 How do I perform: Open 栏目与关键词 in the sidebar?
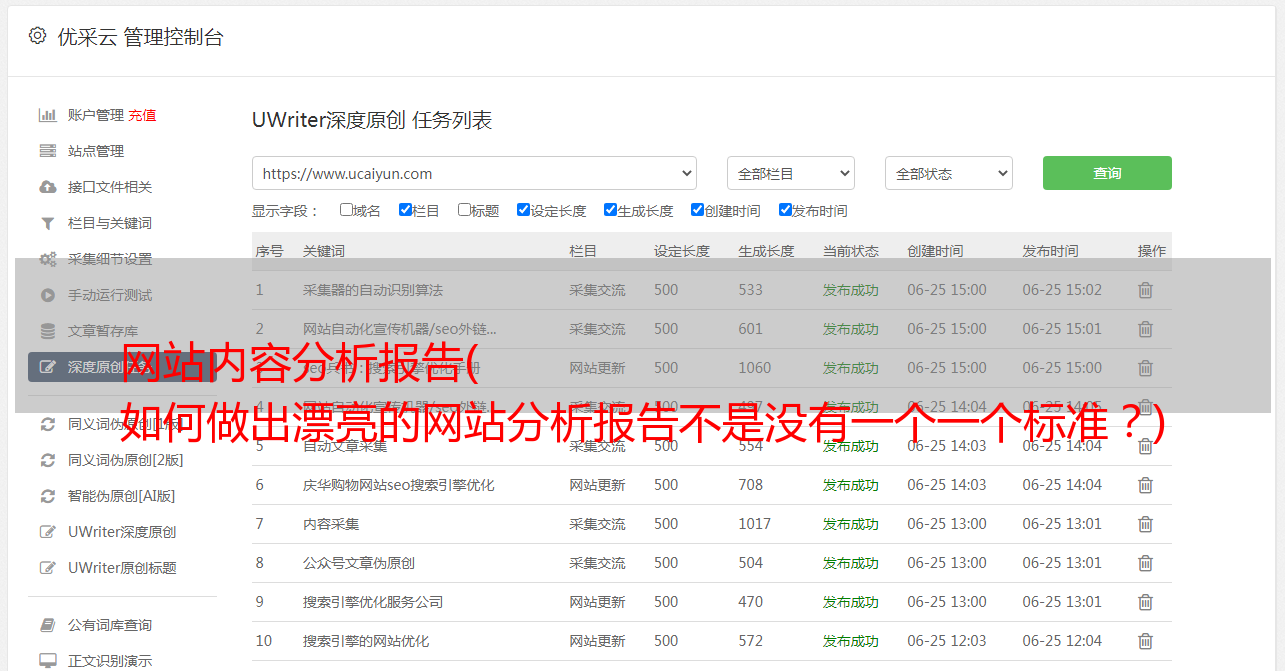click(110, 223)
